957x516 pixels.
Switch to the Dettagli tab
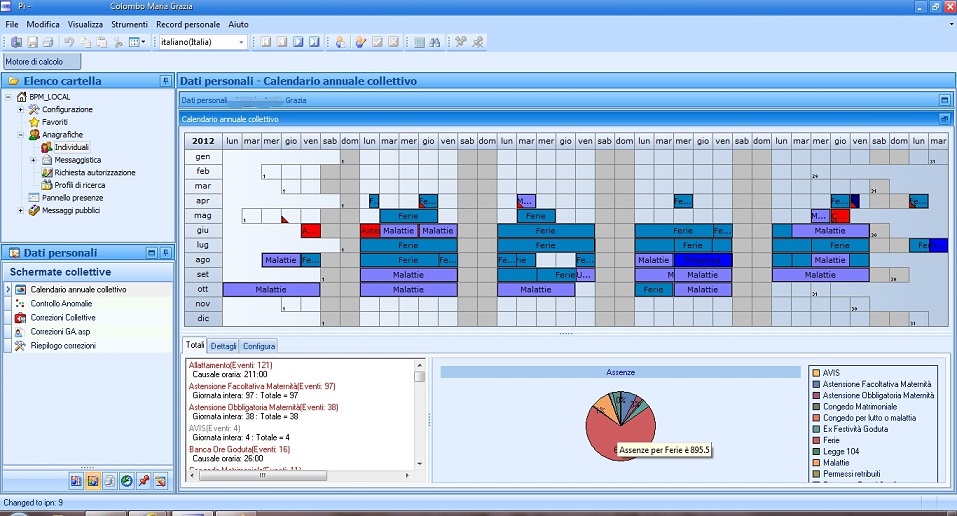(x=223, y=345)
